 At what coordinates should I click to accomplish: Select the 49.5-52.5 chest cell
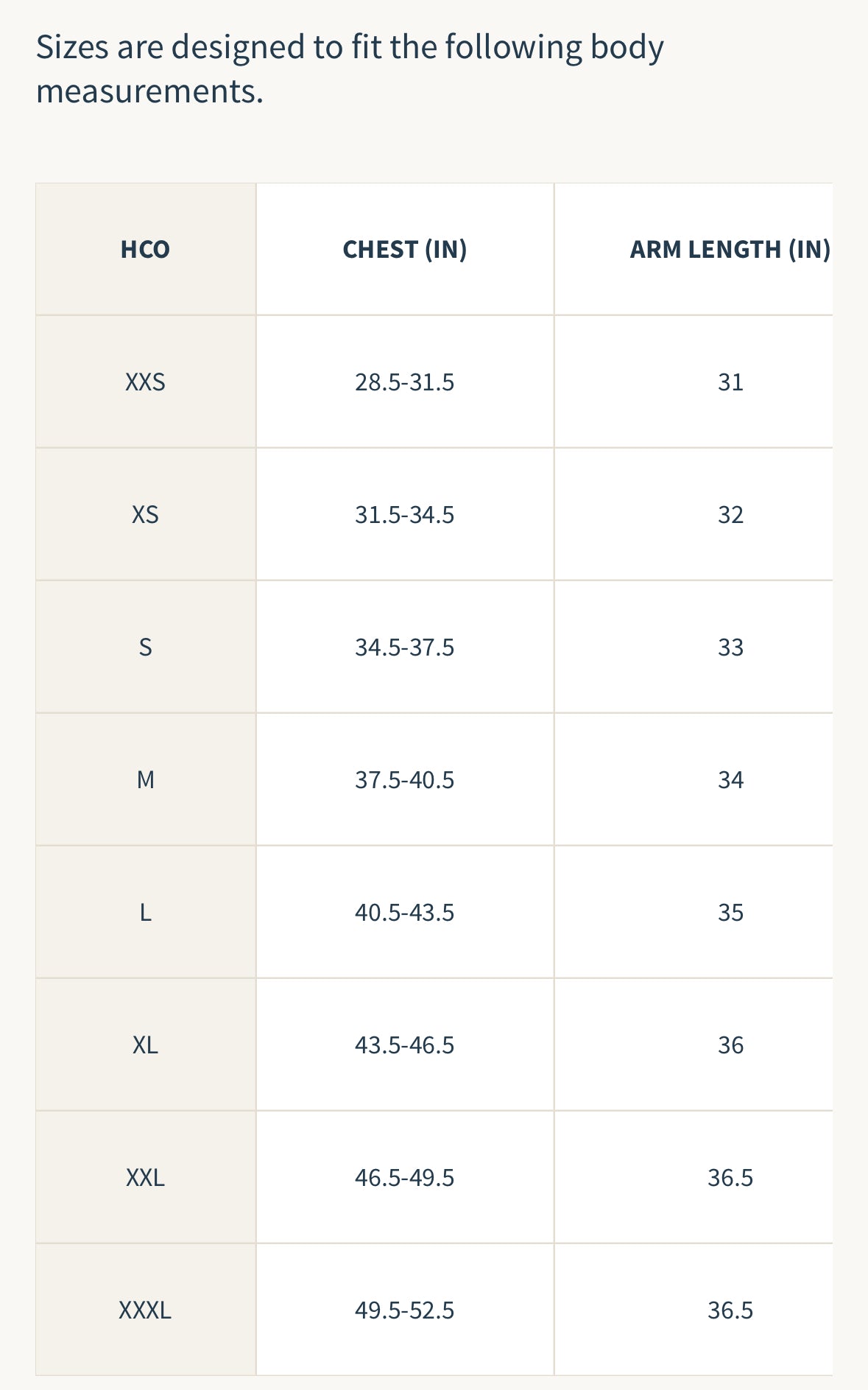(x=404, y=1310)
